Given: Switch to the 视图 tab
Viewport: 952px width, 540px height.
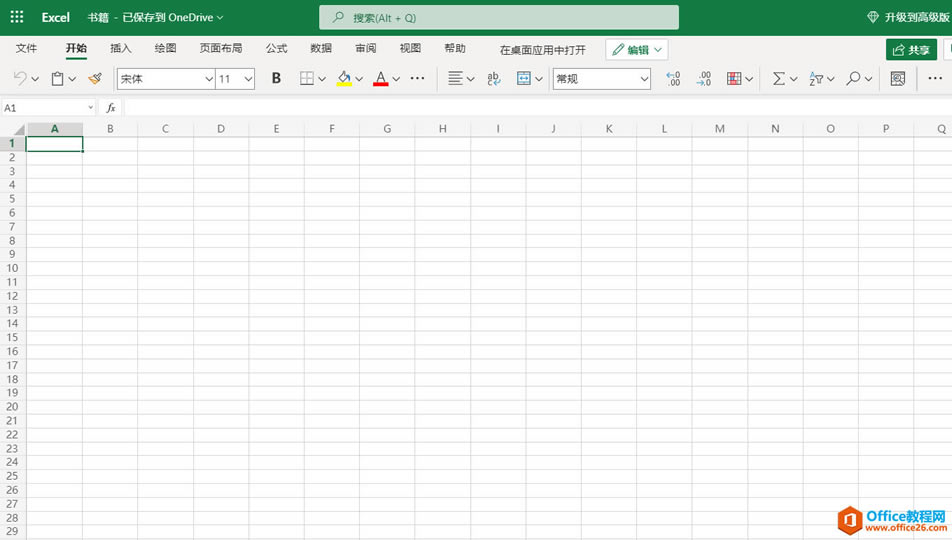Looking at the screenshot, I should 410,49.
